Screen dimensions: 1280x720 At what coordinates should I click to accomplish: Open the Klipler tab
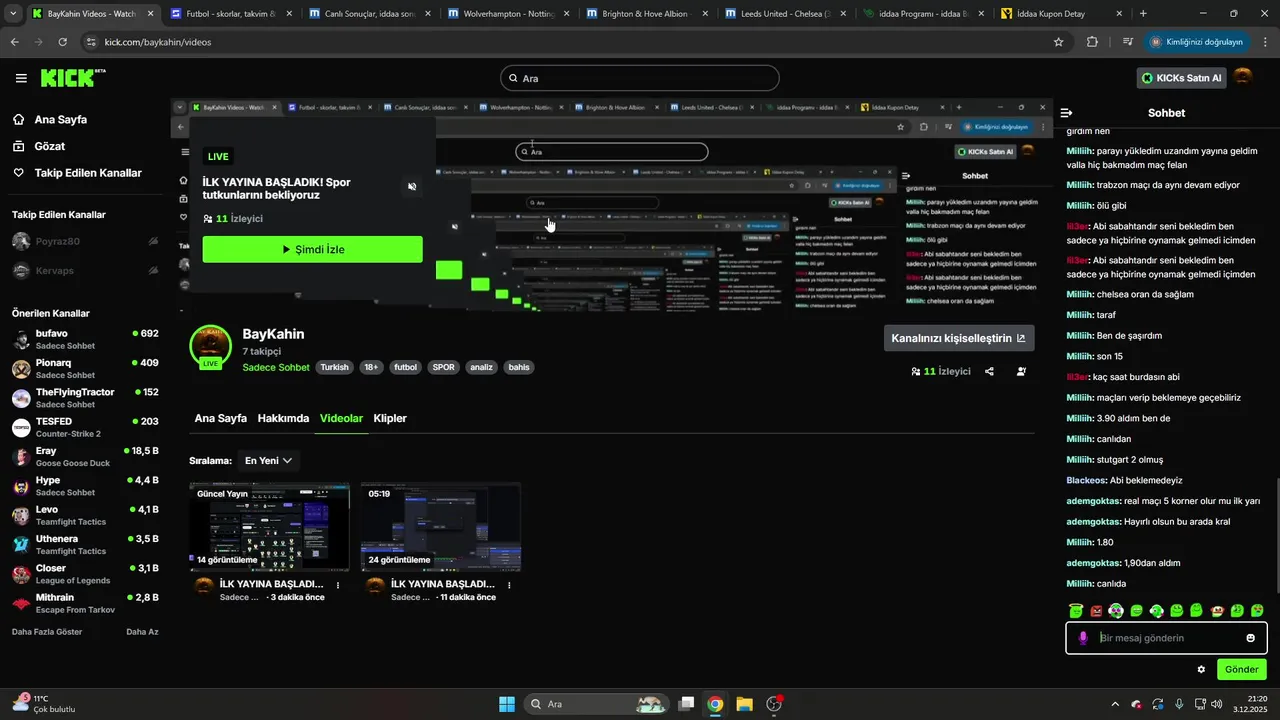(390, 418)
